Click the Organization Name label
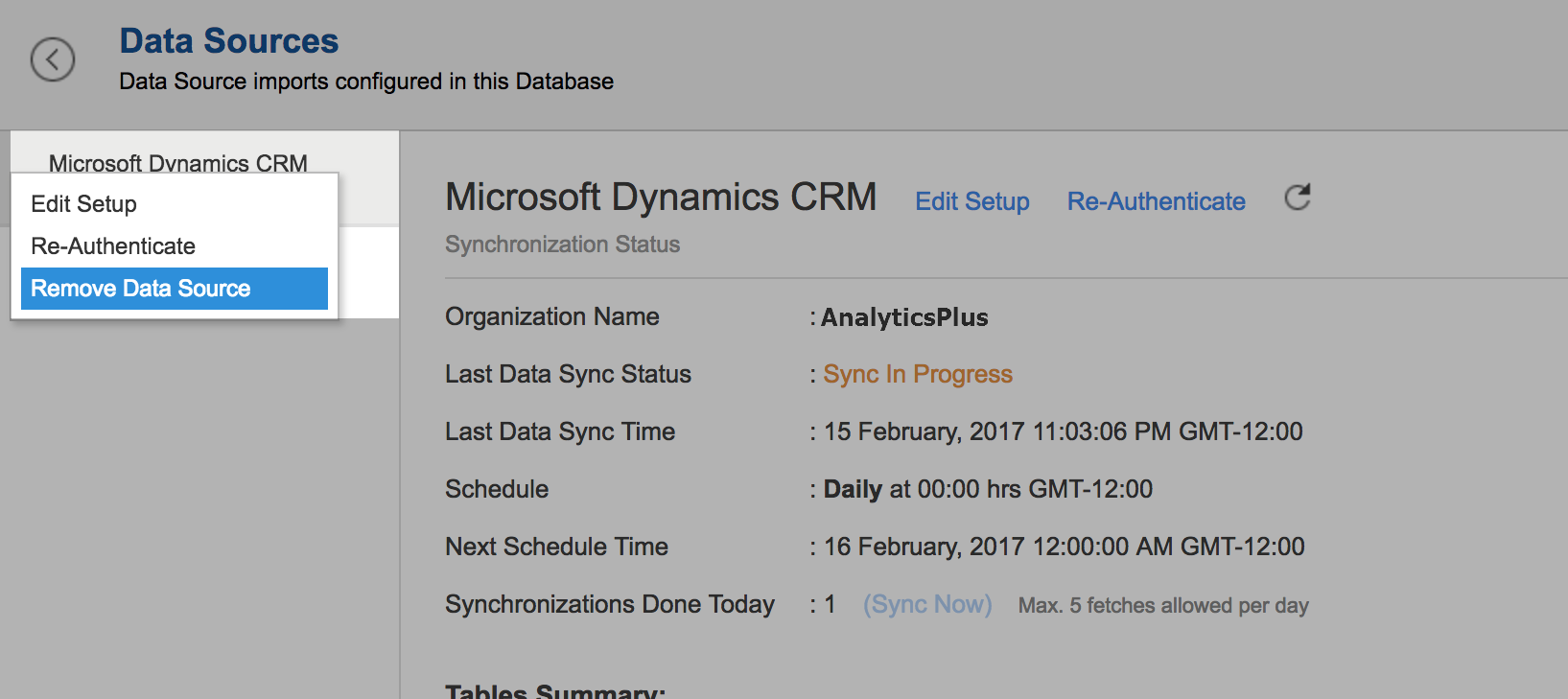This screenshot has height=699, width=1568. point(551,316)
